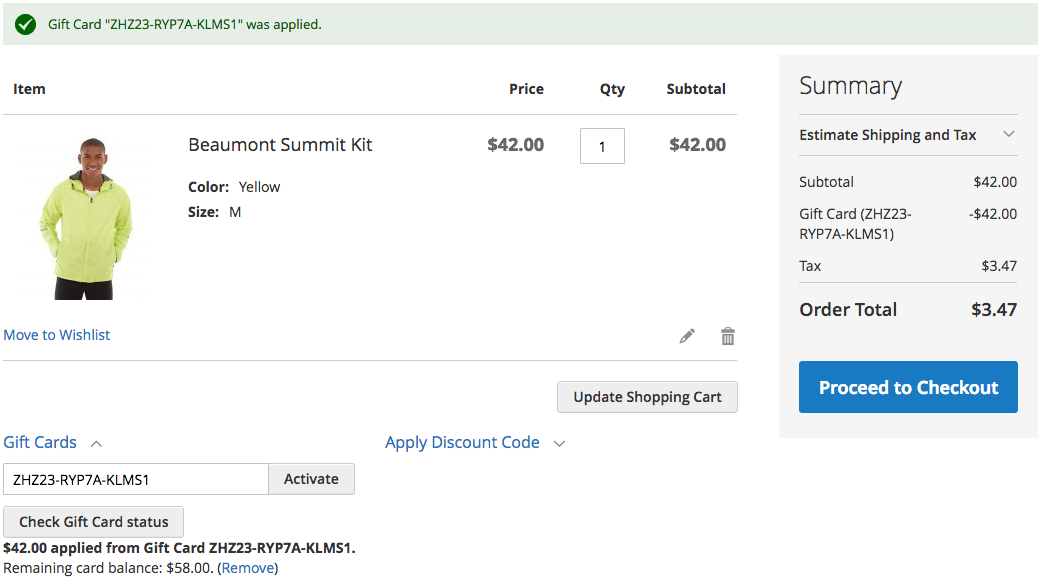The height and width of the screenshot is (584, 1042).
Task: Click Proceed to Checkout button
Action: [x=908, y=387]
